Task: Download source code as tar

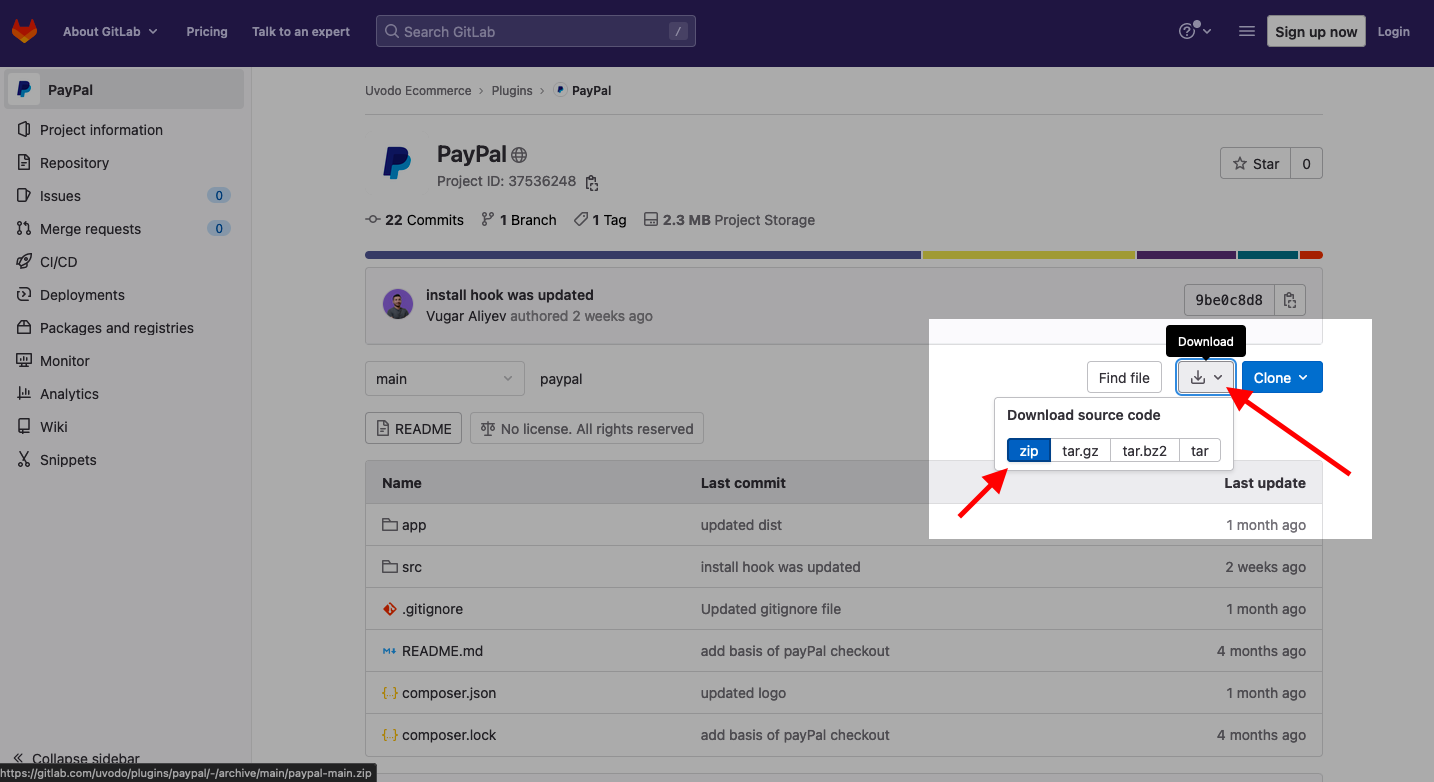Action: 1200,451
